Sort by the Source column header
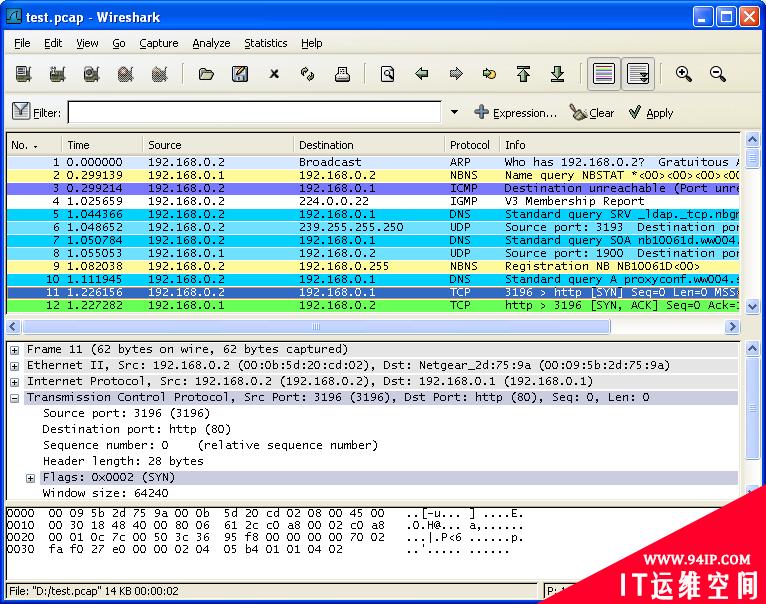Screen dimensions: 766x604 (x=218, y=145)
